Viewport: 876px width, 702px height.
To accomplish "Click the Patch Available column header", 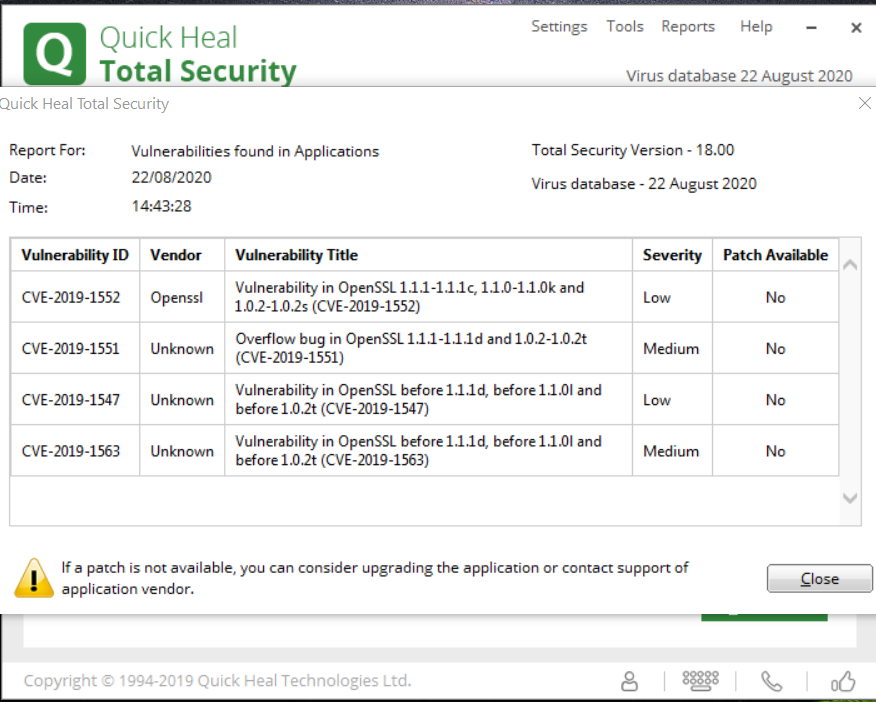I will pos(775,255).
